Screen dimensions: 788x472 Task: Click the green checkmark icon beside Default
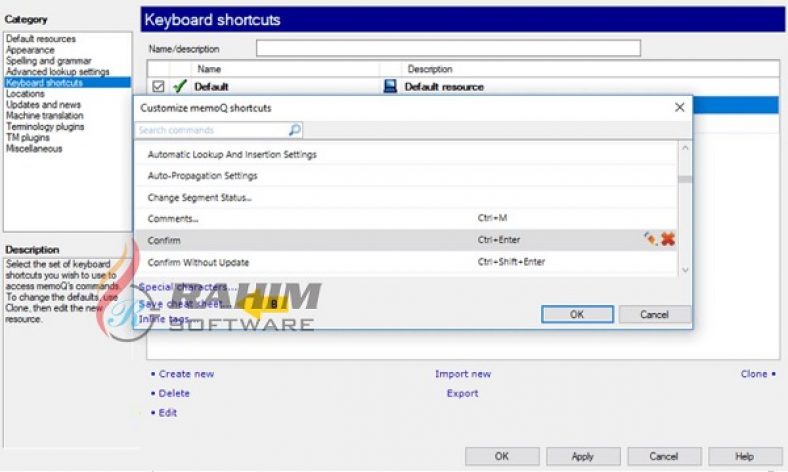[x=179, y=86]
